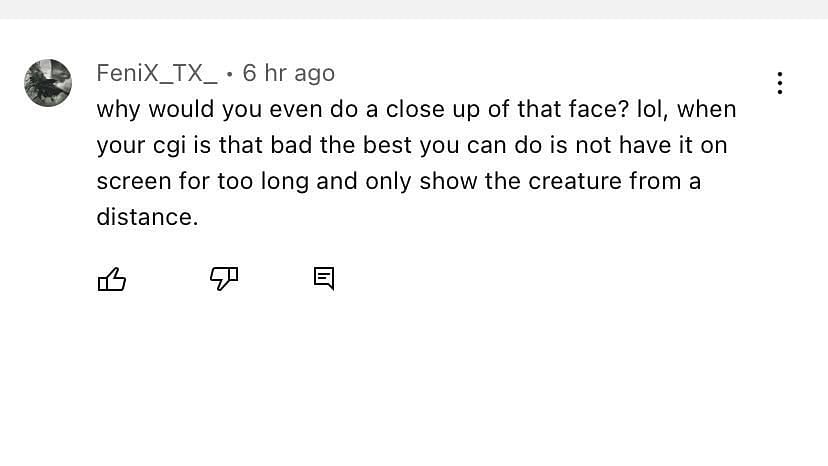Click the comment line starting "screen for too"
This screenshot has height=466, width=828.
399,181
